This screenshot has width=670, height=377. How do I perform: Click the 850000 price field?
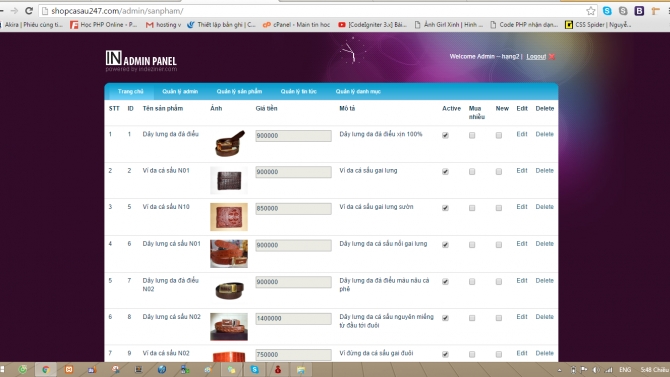point(293,208)
